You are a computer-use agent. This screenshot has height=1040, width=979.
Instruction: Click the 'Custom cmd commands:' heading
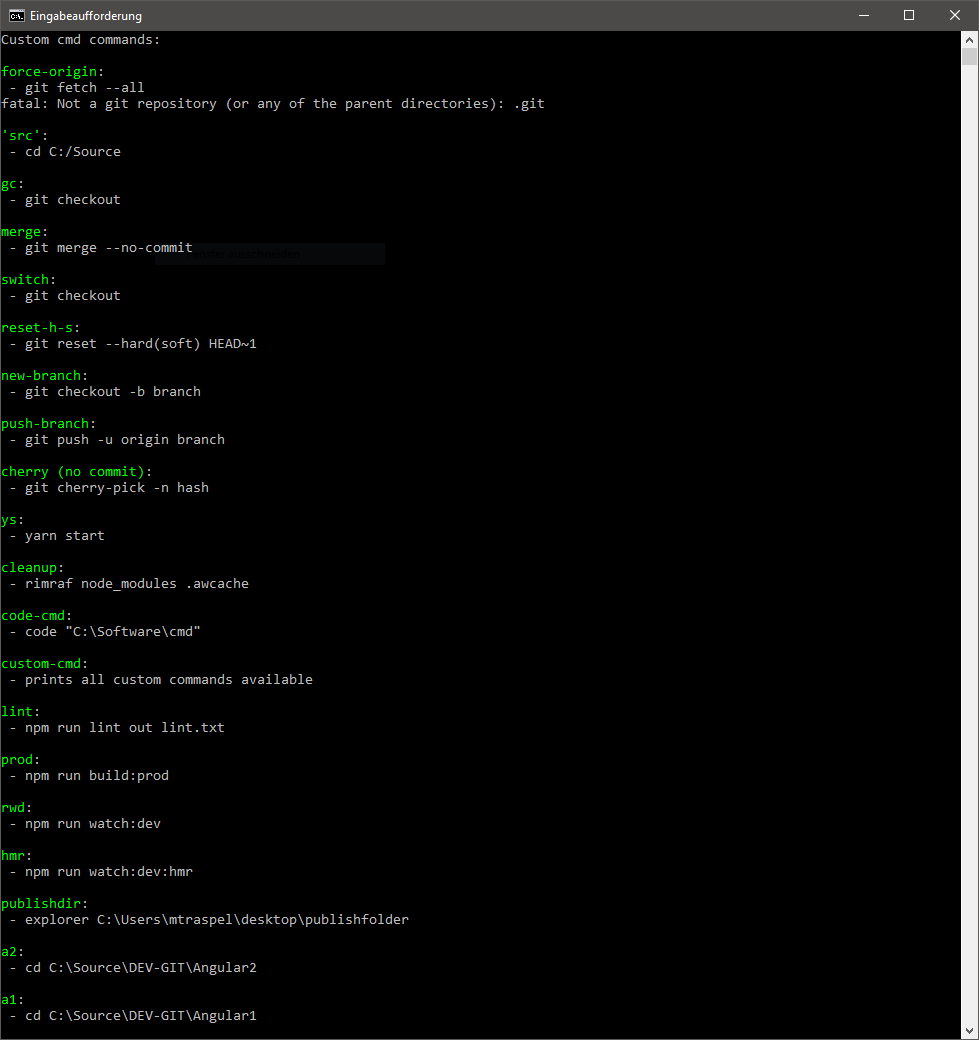pos(81,40)
